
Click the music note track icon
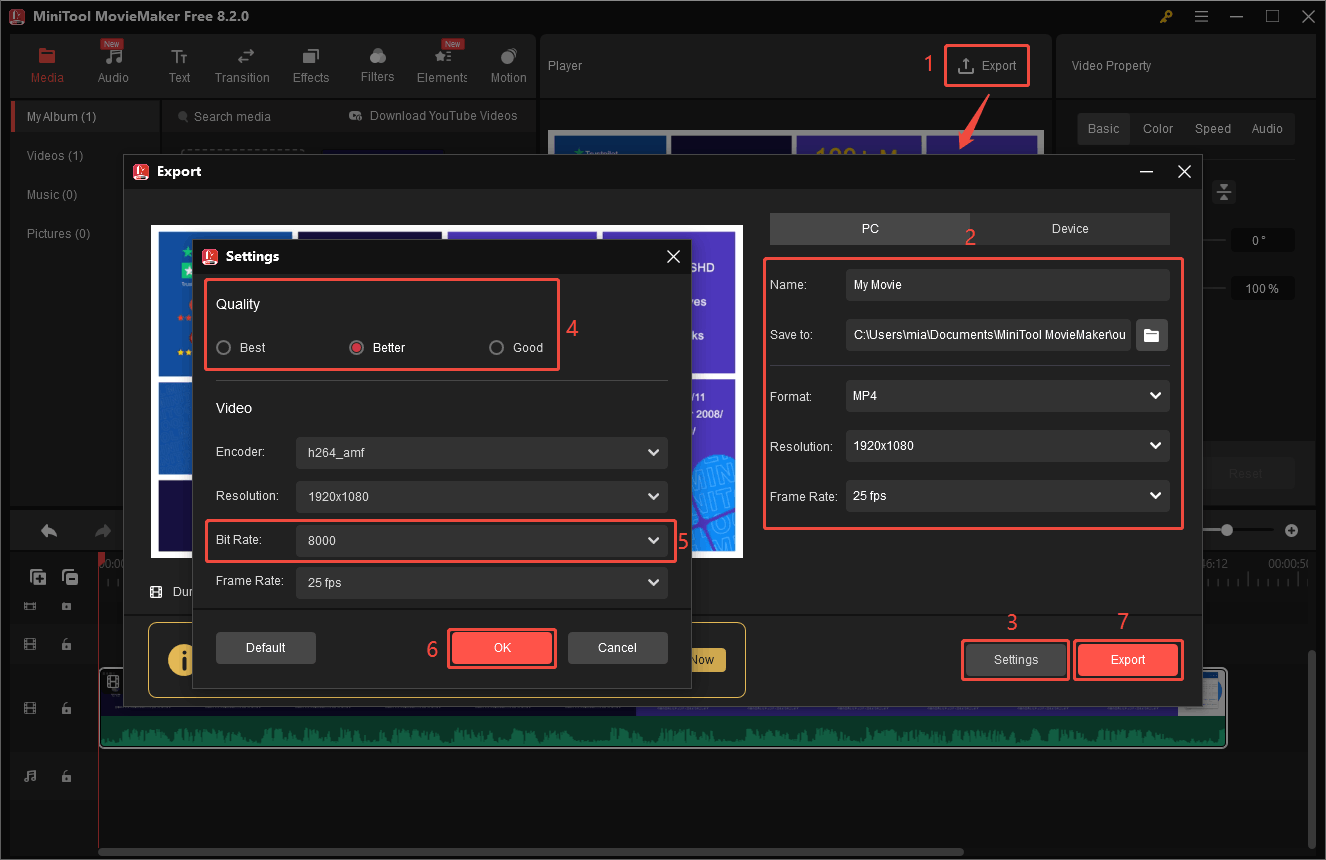(x=30, y=776)
